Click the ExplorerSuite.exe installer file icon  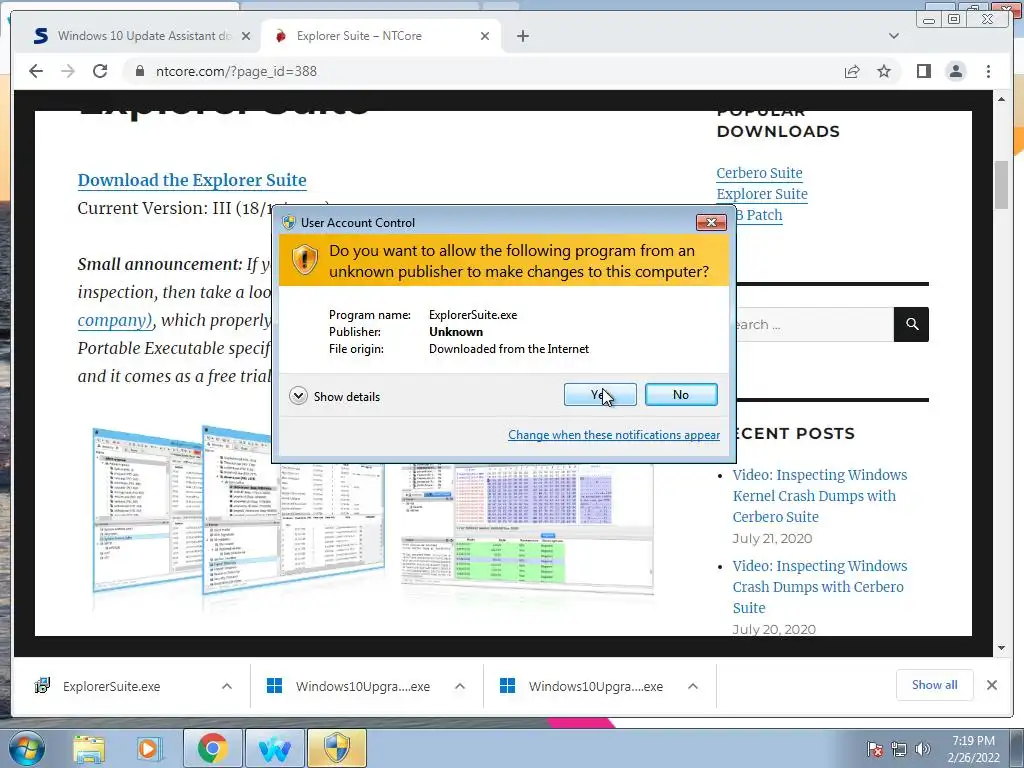point(42,686)
